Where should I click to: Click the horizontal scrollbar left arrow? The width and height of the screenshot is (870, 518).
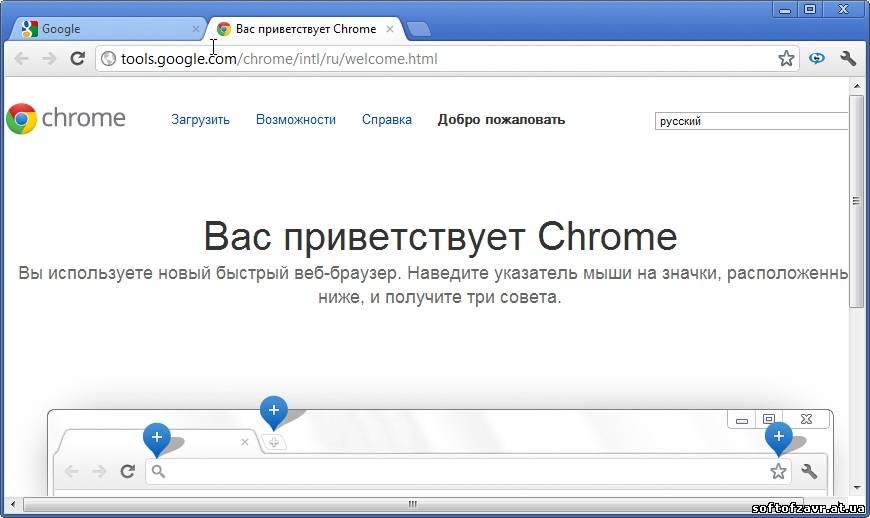pos(12,504)
